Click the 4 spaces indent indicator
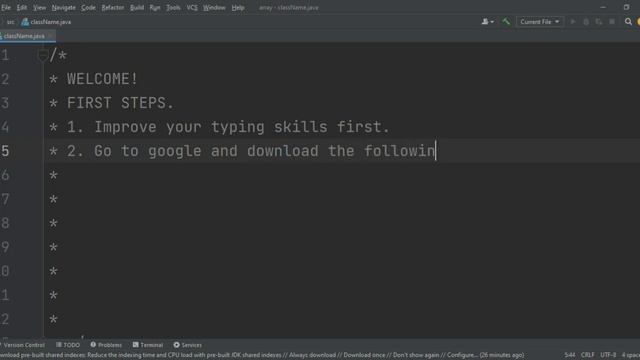 [x=631, y=356]
